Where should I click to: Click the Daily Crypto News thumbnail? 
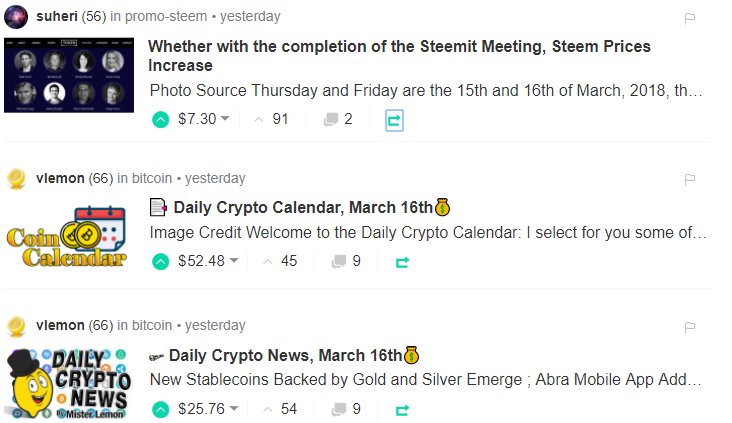tap(68, 383)
